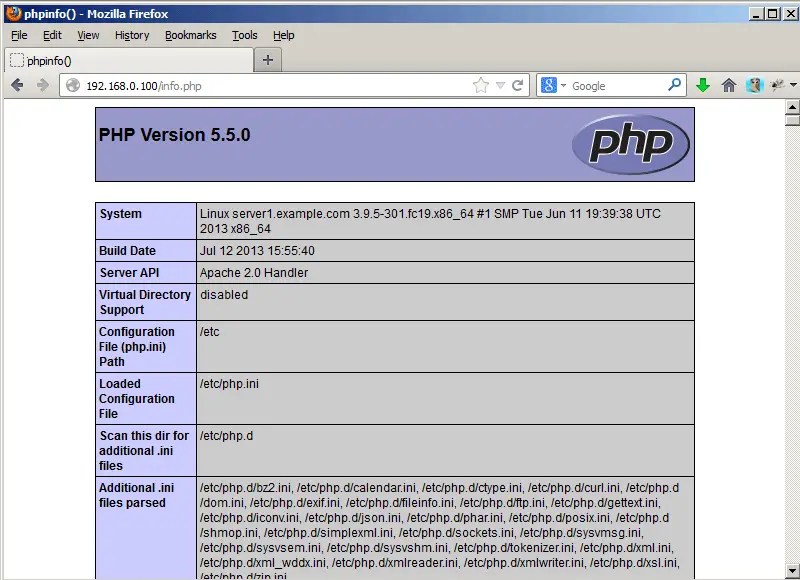Click the '/etc/php.ini' value

[229, 384]
